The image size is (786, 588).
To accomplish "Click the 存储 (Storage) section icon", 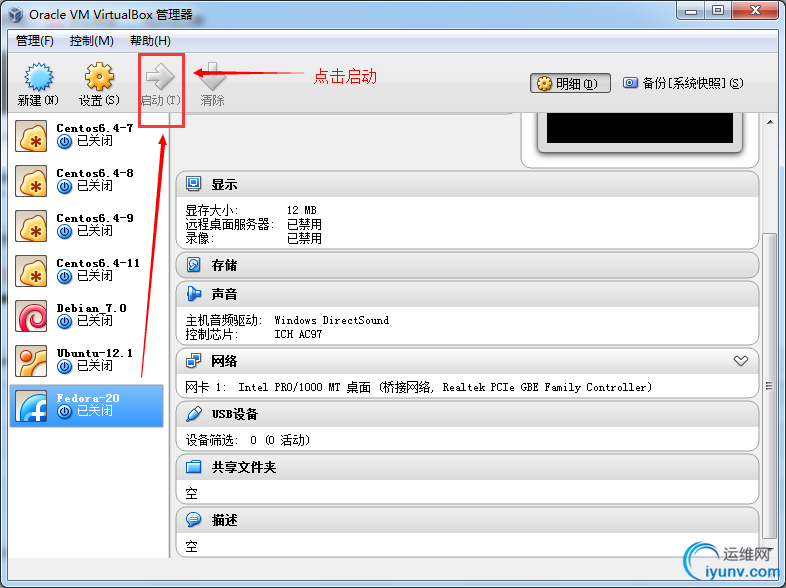I will coord(193,265).
